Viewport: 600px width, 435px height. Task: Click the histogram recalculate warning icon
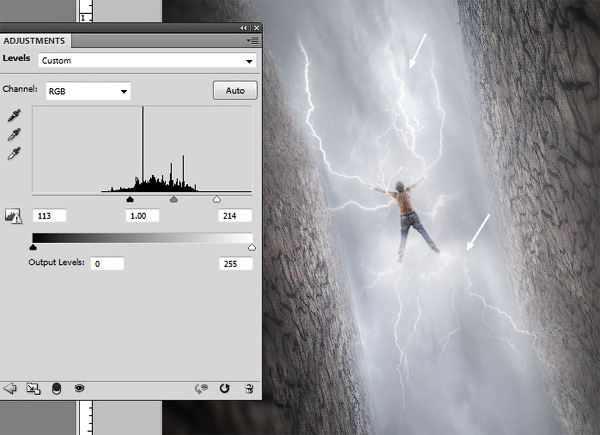15,215
